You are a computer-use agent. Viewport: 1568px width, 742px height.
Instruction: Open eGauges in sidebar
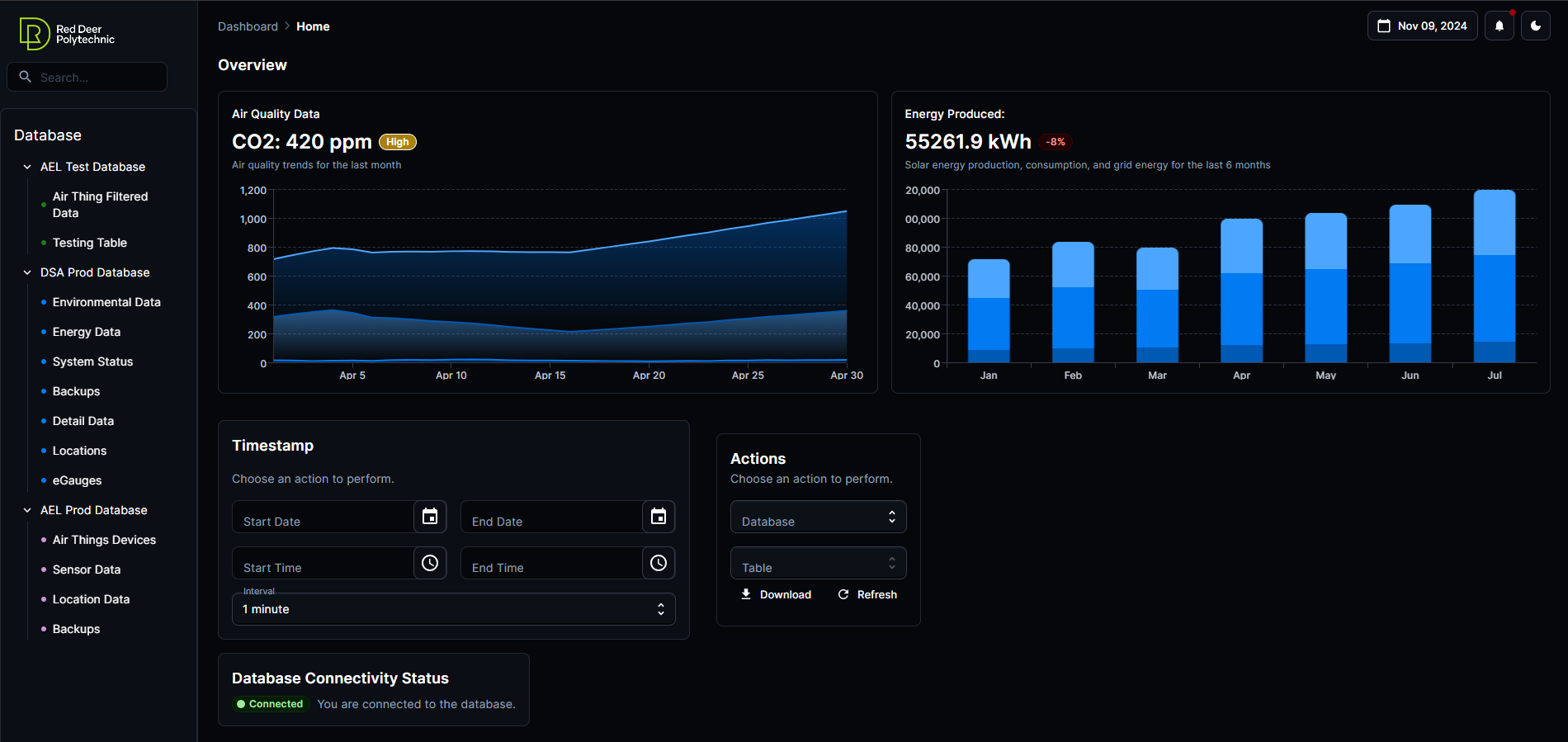point(77,480)
